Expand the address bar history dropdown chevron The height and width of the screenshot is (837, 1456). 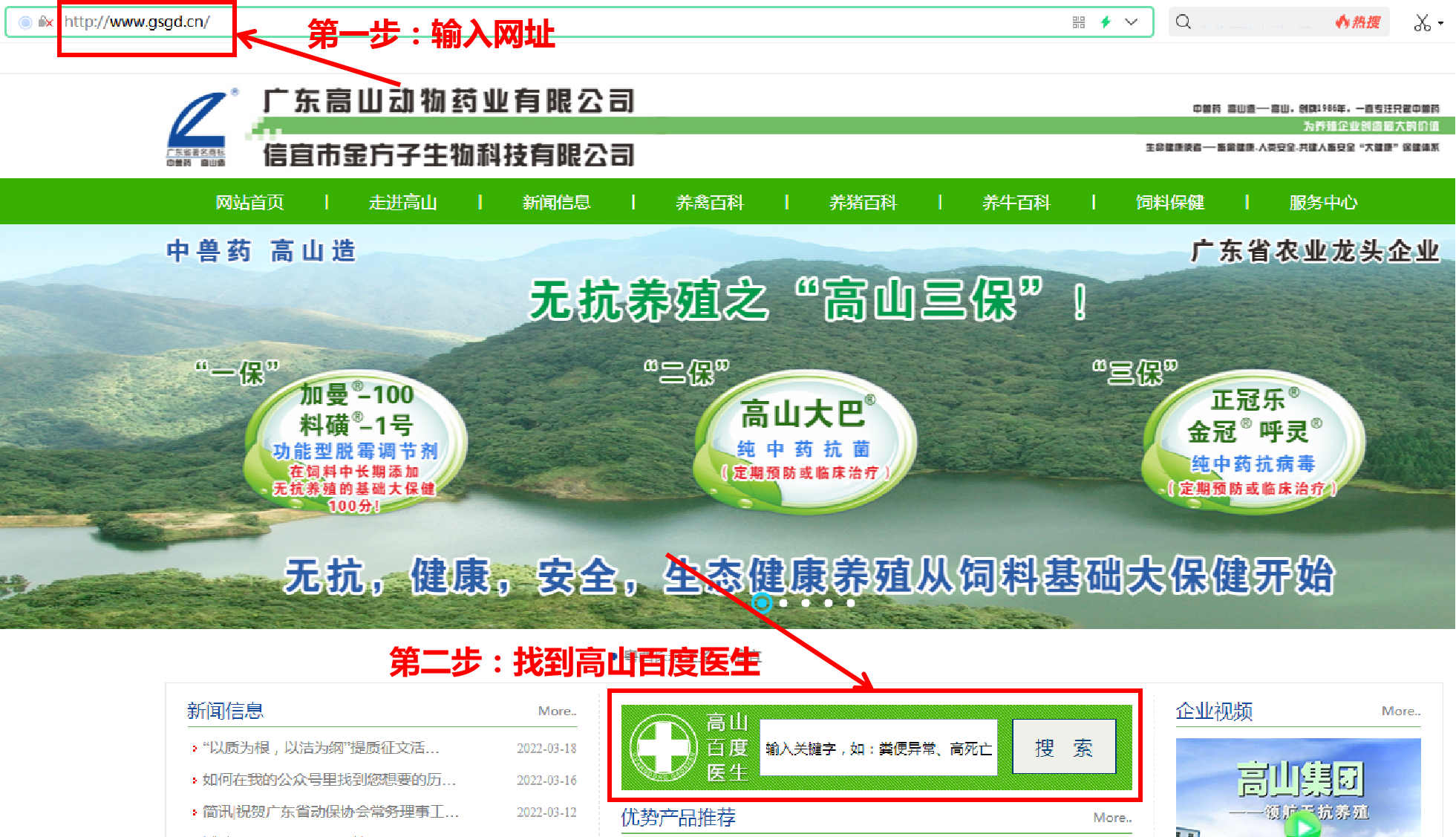(x=1131, y=22)
